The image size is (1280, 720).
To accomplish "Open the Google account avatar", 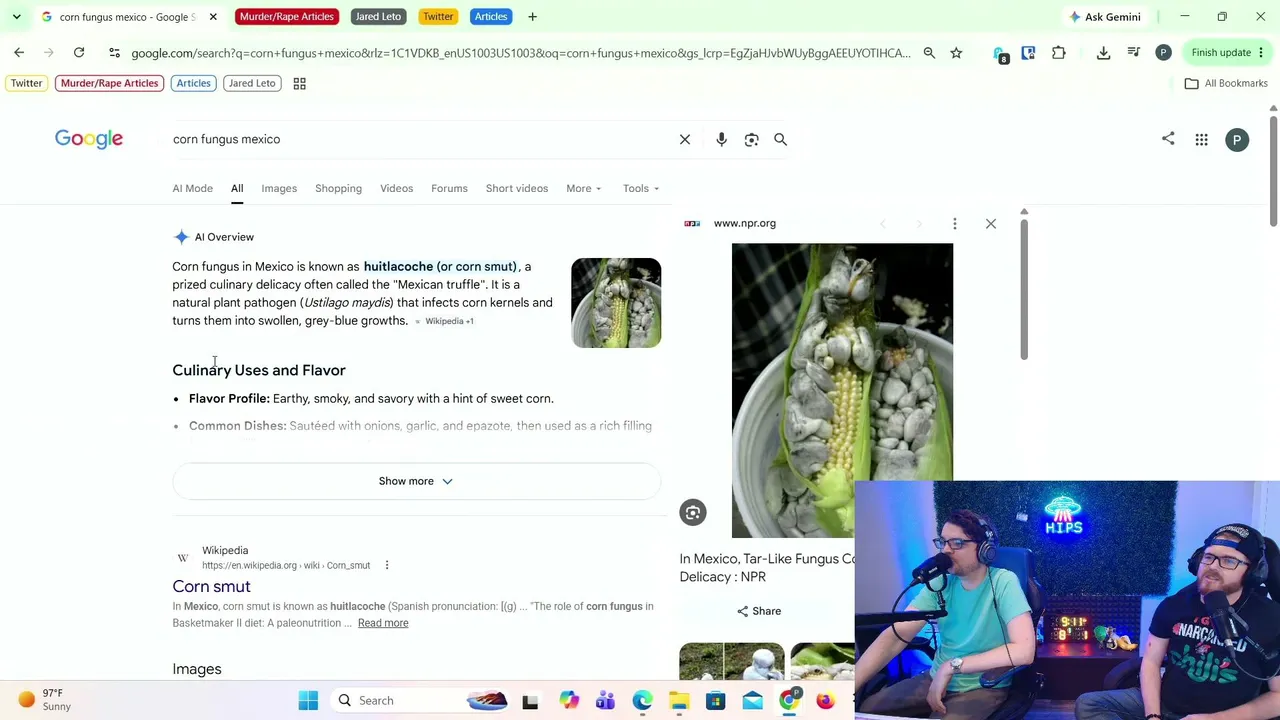I will tap(1237, 140).
